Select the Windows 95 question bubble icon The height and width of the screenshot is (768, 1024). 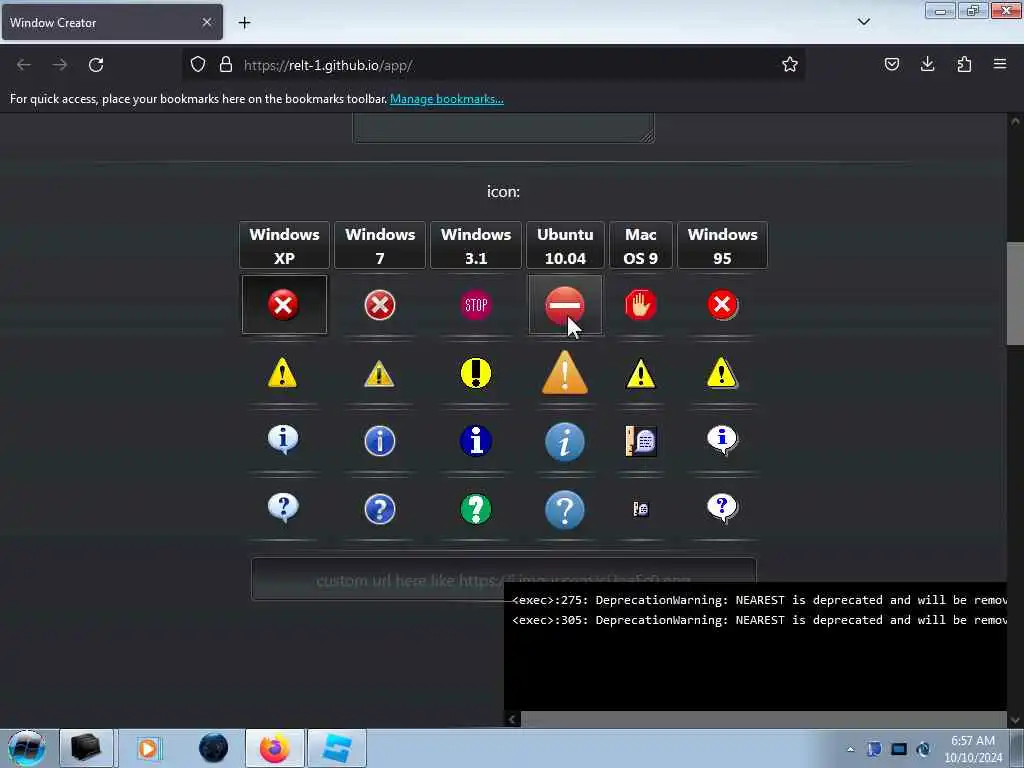click(722, 508)
